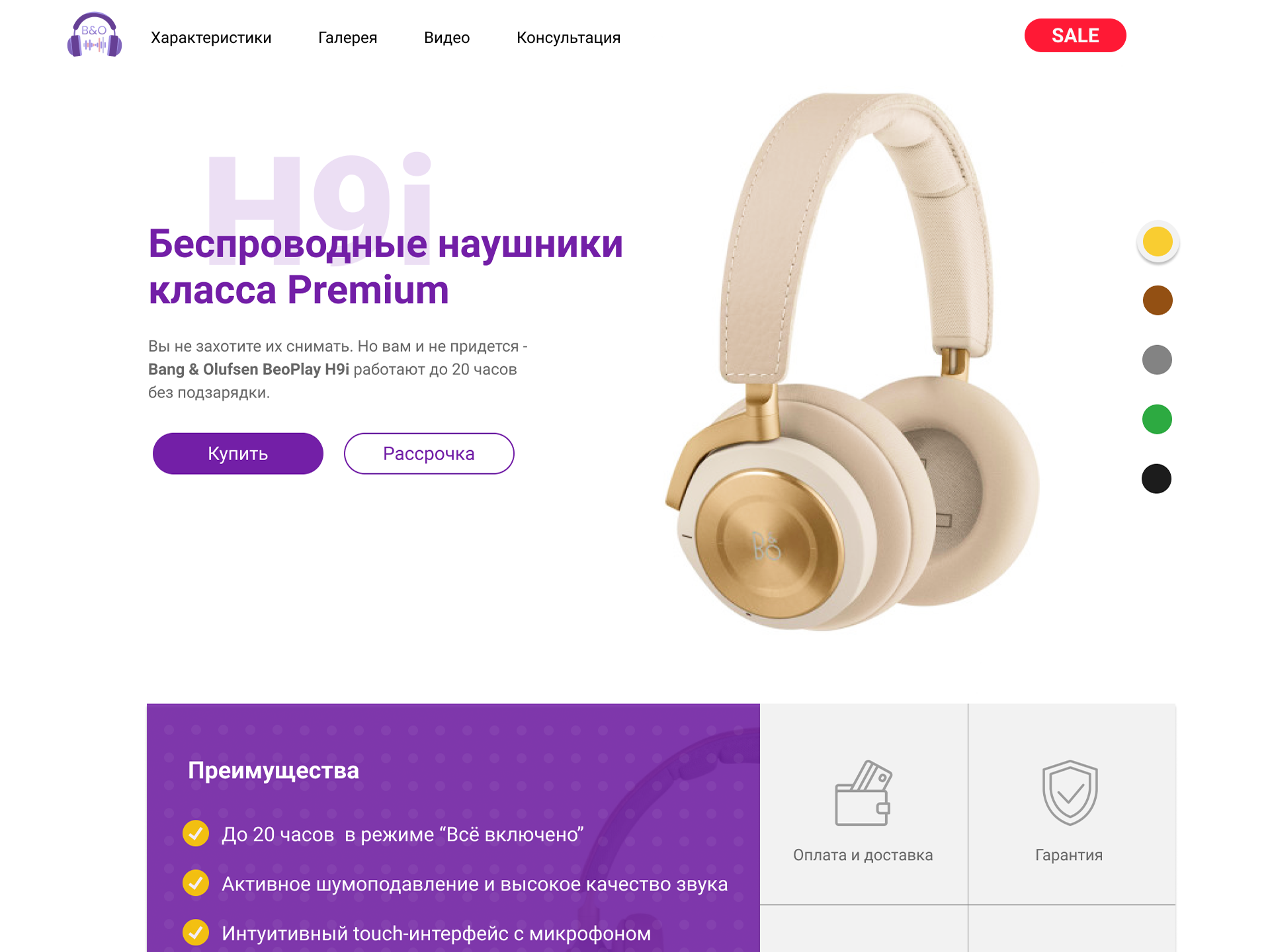Pick the gray color swatch
The image size is (1270, 952).
click(x=1157, y=360)
